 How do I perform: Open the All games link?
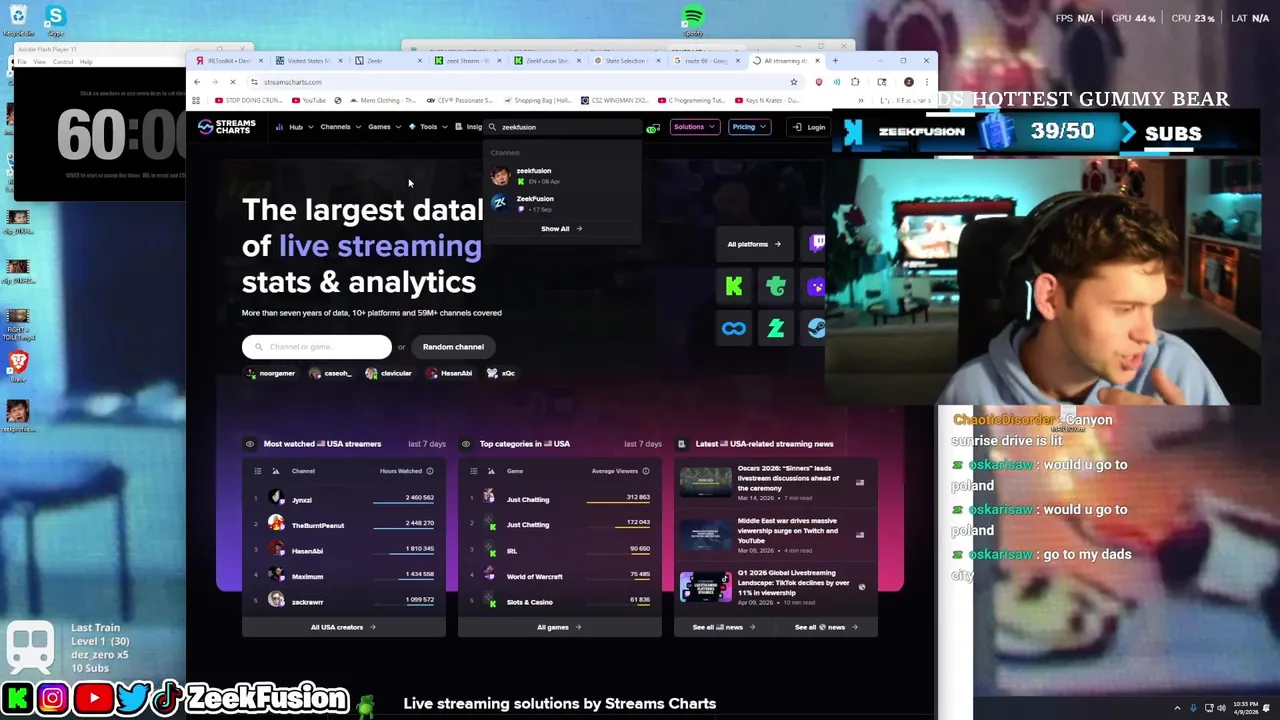click(559, 627)
